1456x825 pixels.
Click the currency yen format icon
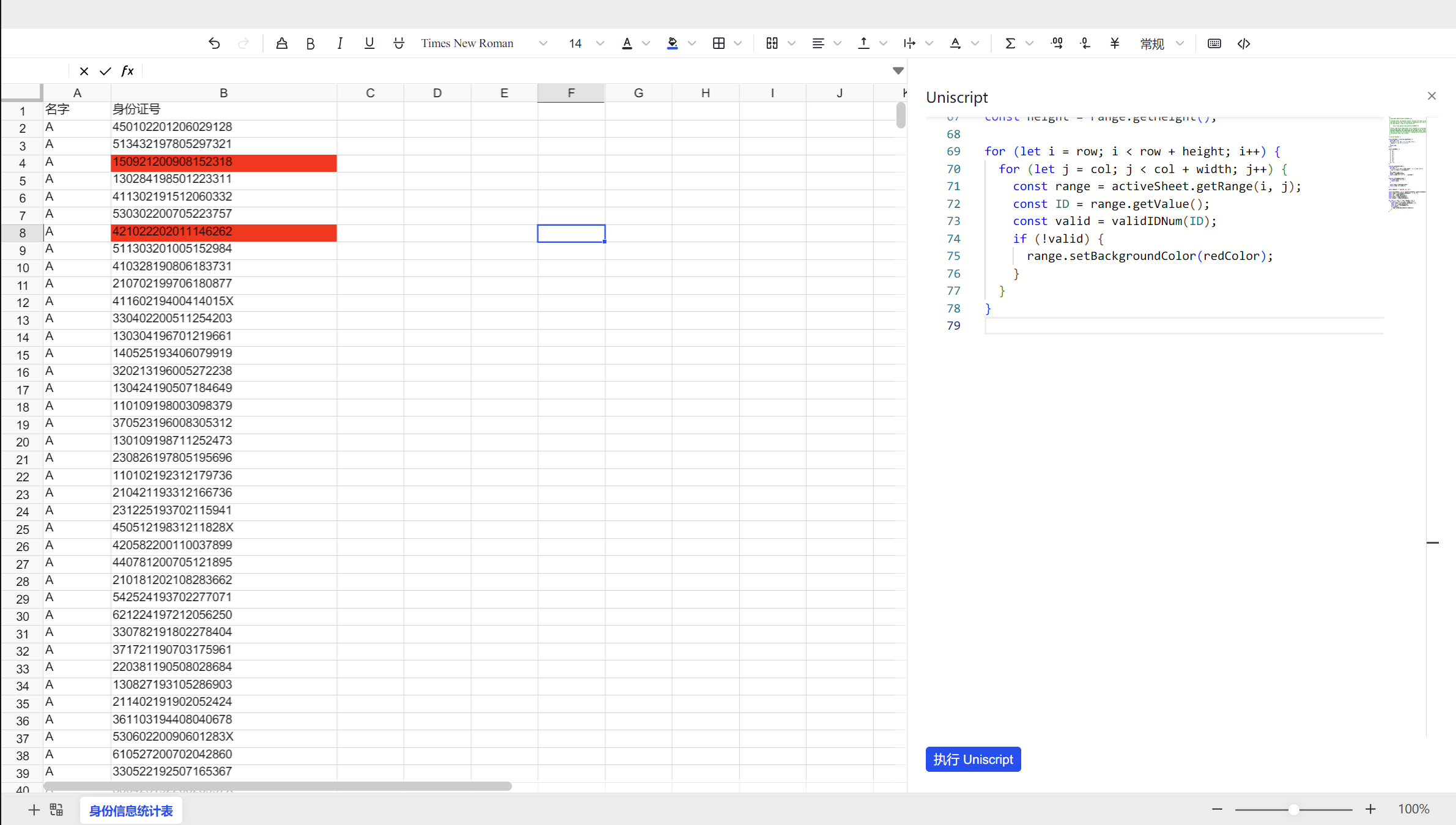pyautogui.click(x=1115, y=43)
